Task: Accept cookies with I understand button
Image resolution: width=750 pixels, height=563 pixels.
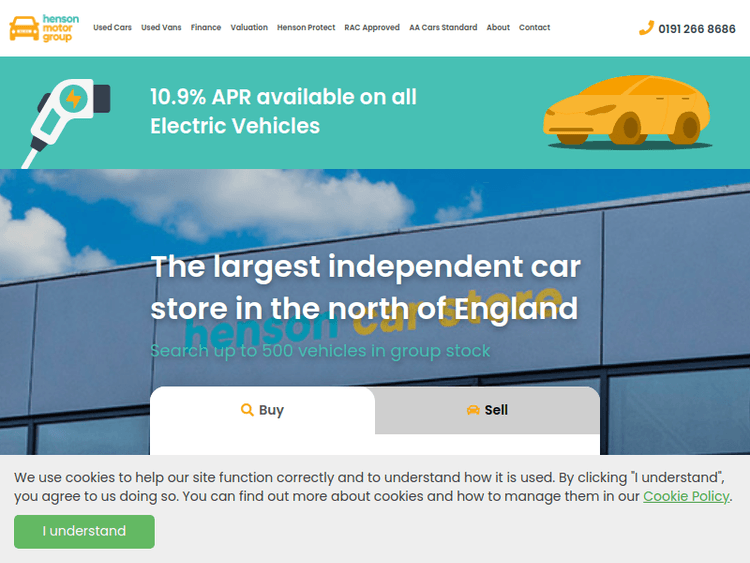Action: click(x=84, y=531)
